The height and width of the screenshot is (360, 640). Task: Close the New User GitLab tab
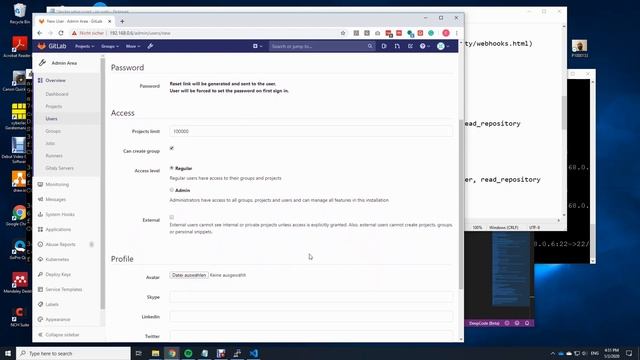[x=109, y=21]
